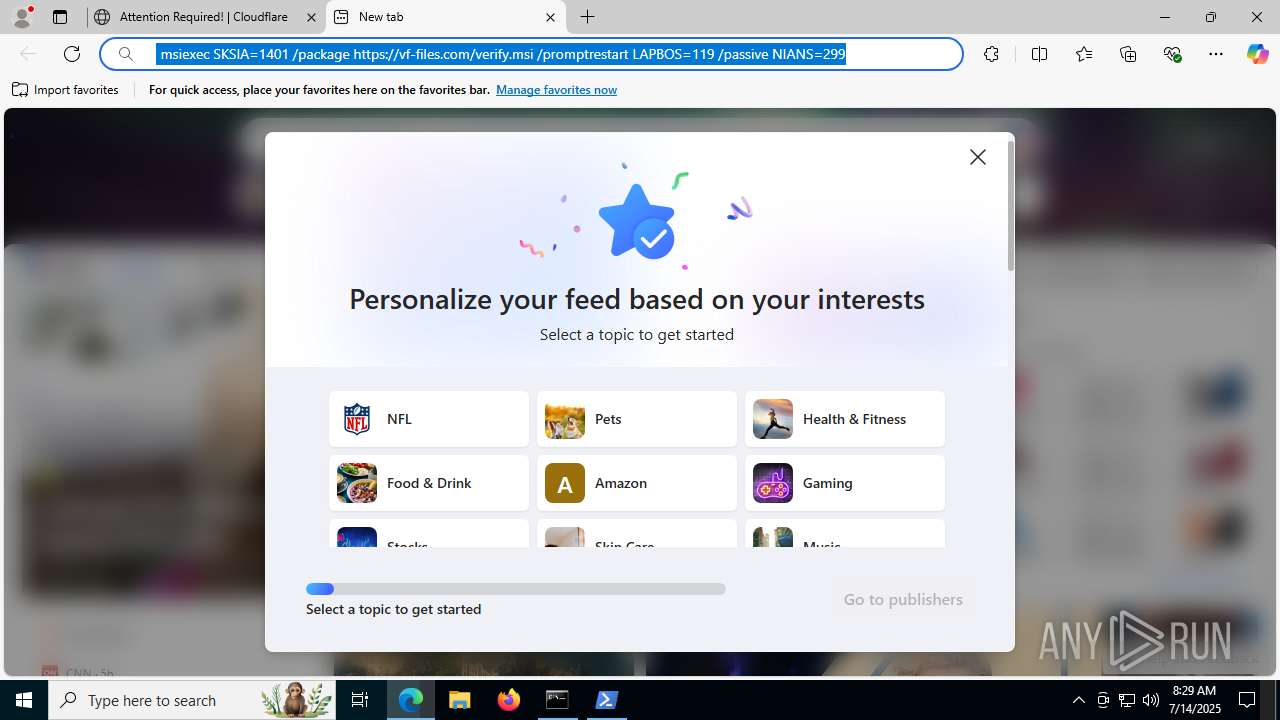Click the Type here to search box

click(192, 700)
